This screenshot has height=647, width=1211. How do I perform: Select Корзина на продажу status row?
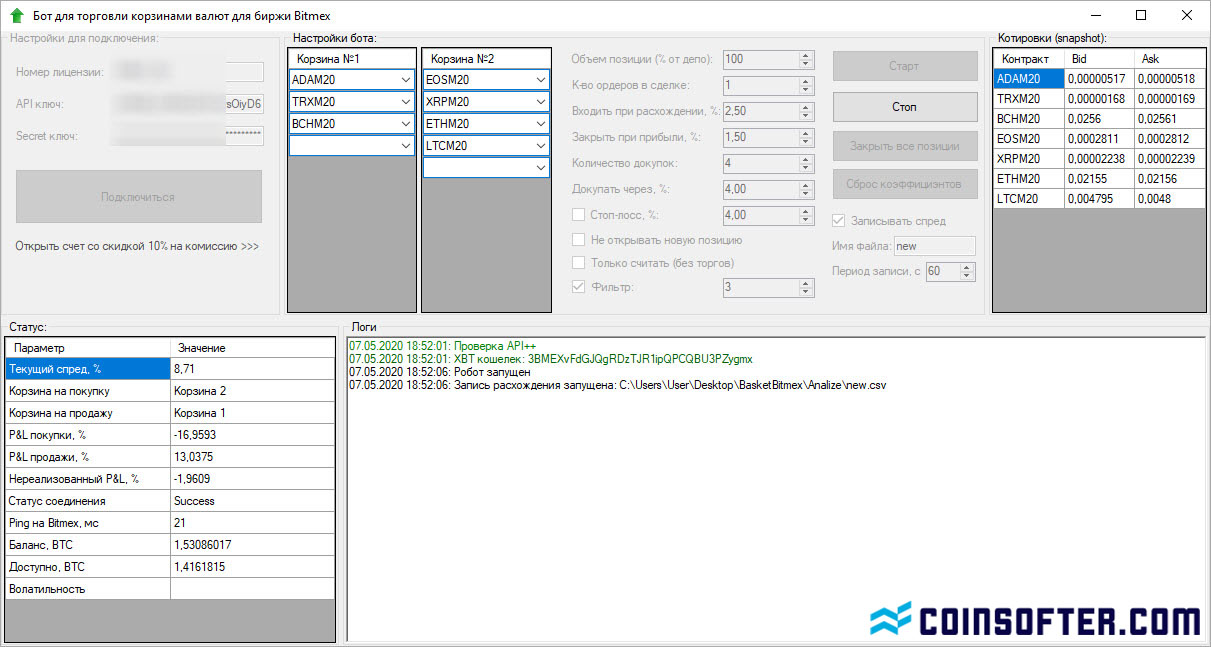170,413
